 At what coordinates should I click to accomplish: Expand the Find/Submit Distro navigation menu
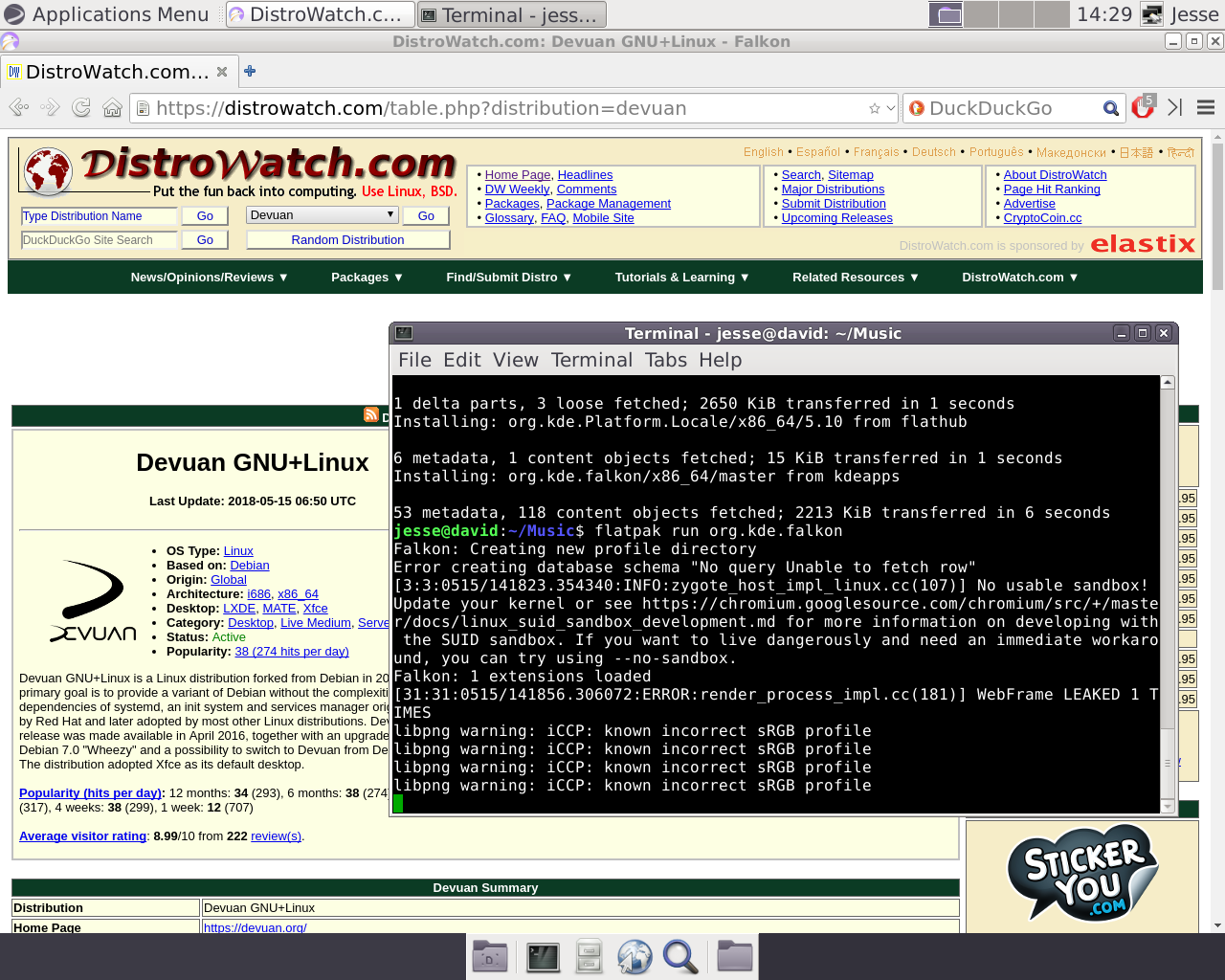click(509, 278)
